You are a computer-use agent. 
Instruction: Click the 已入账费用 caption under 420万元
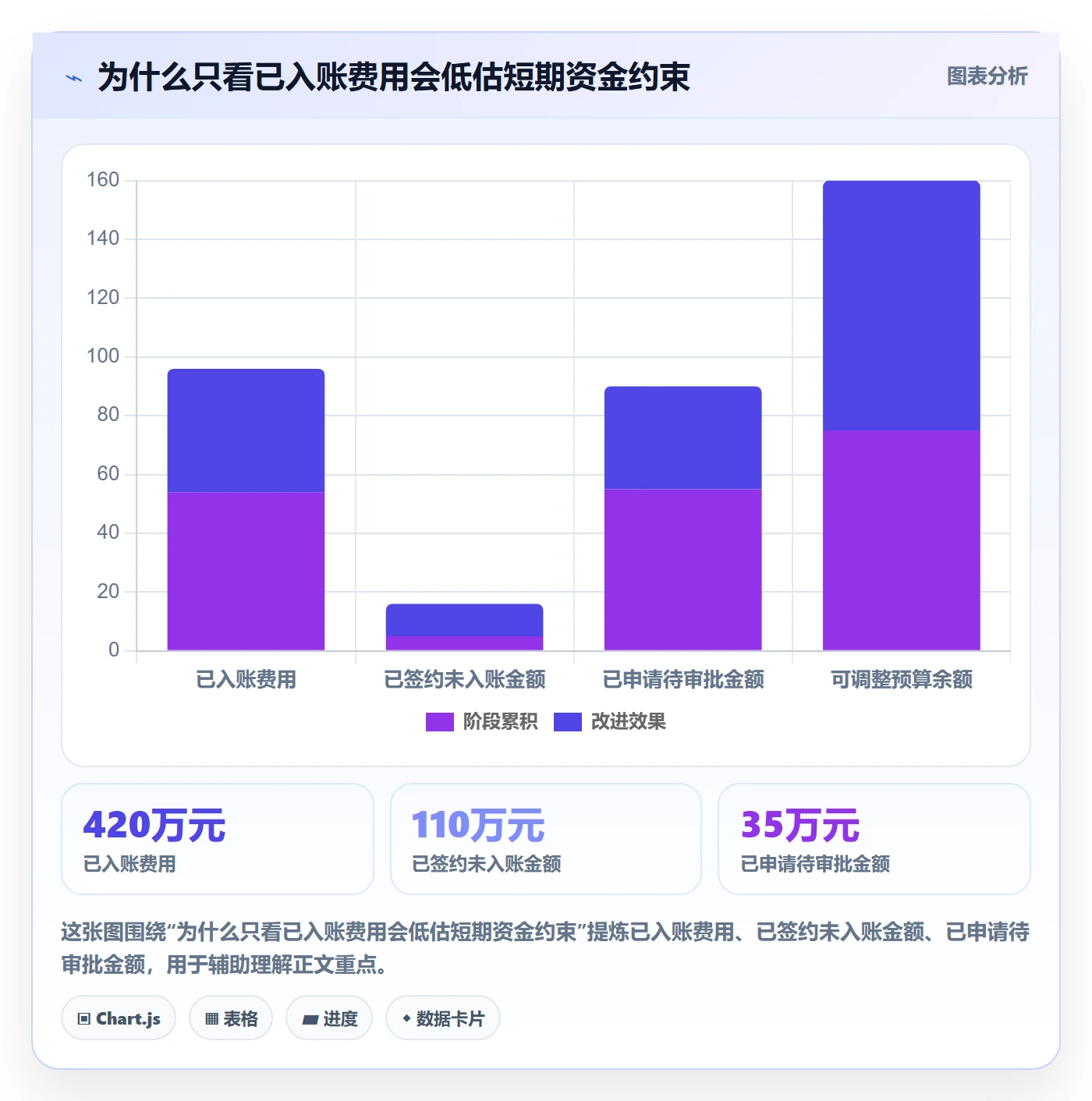(129, 864)
